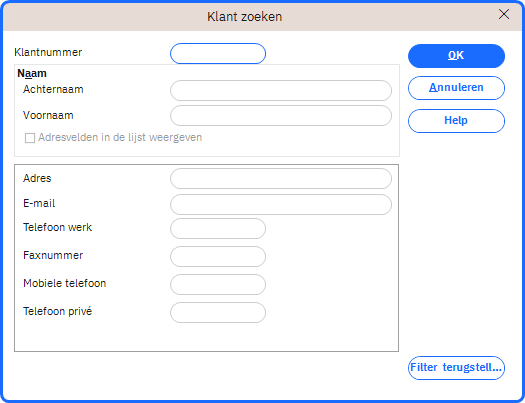Viewport: 525px width, 403px height.
Task: Open the Help button
Action: click(x=456, y=121)
